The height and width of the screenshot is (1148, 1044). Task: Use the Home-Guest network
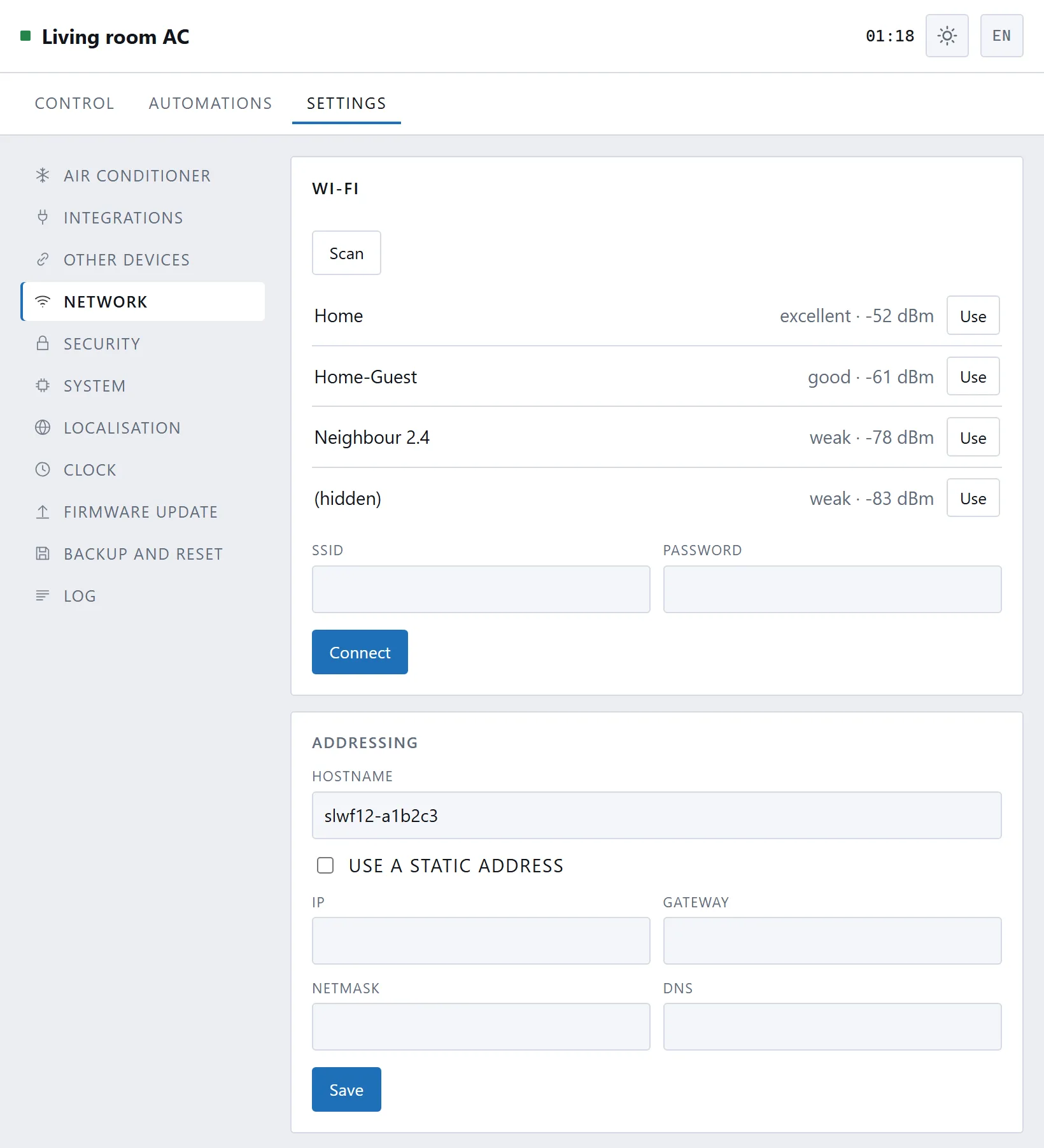click(x=973, y=376)
